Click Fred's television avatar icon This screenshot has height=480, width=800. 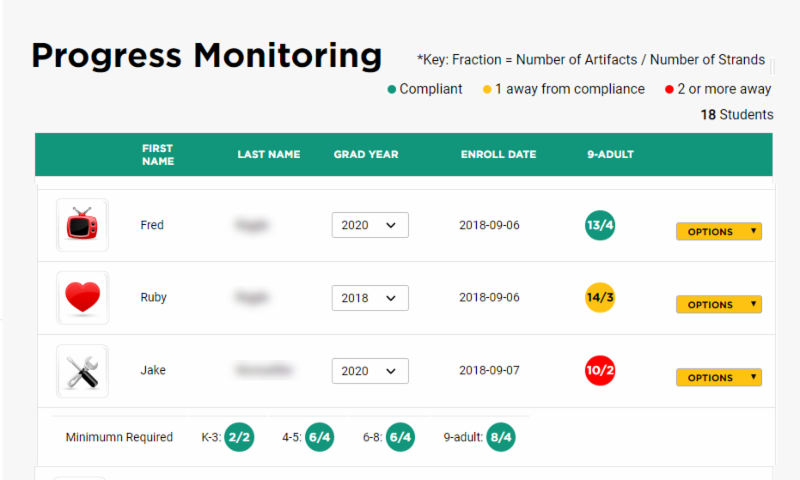(x=82, y=225)
